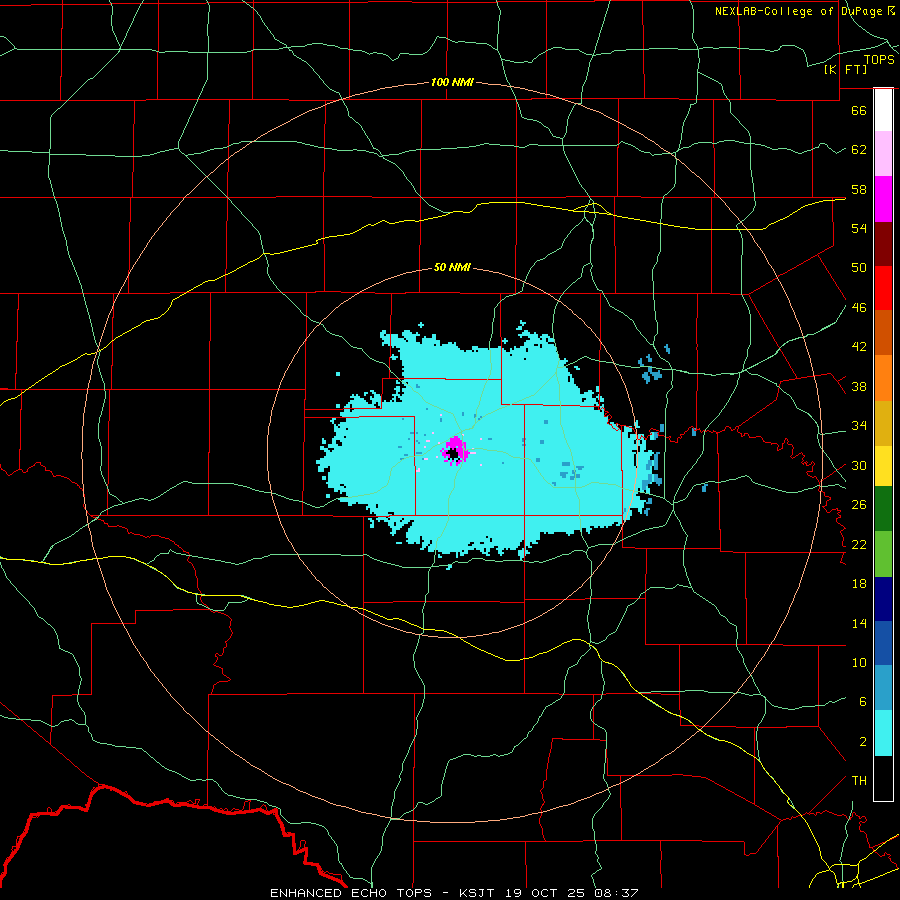Click the cyan swatch near label 2
This screenshot has width=900, height=900.
(x=883, y=733)
